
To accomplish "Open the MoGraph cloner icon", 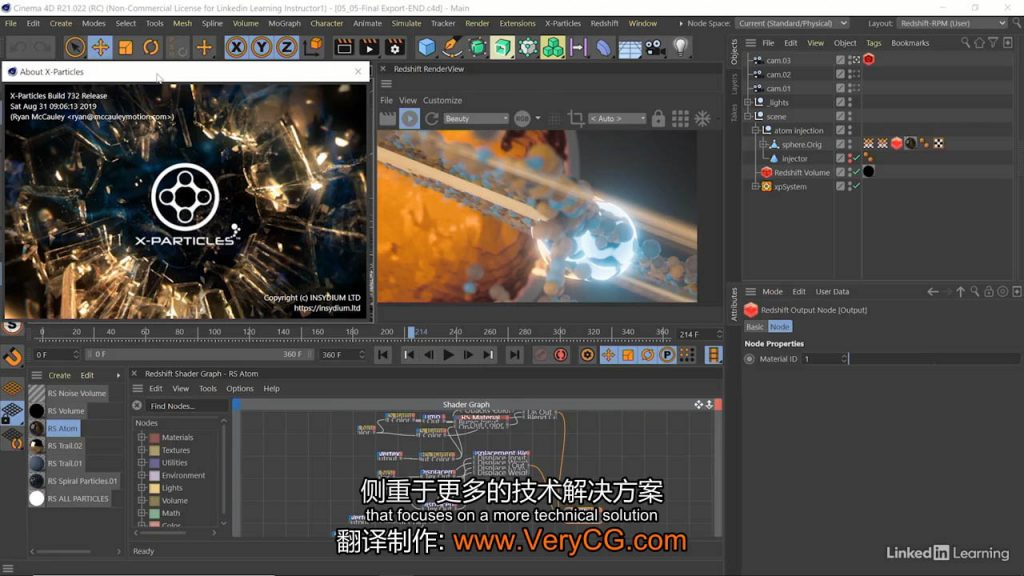I will [552, 47].
